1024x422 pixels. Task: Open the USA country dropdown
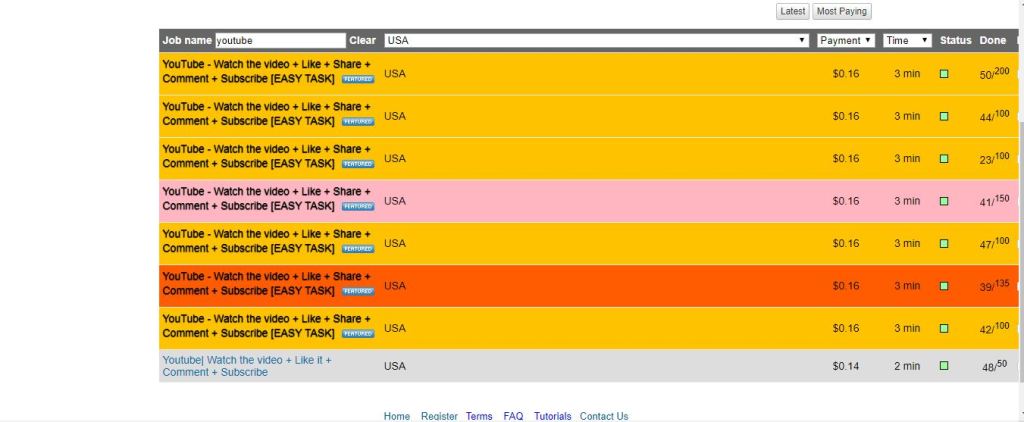point(596,40)
